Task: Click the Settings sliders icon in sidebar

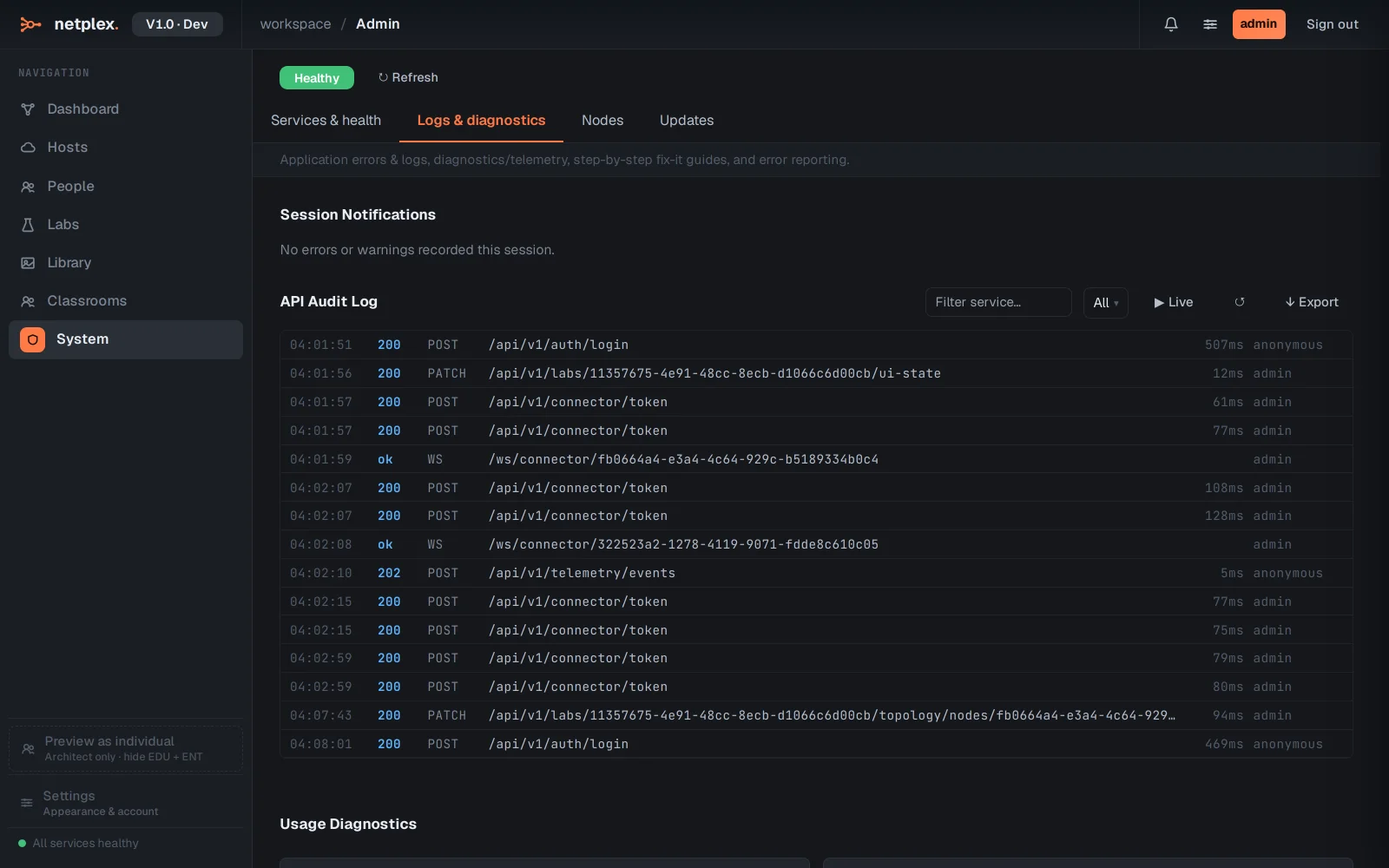Action: pyautogui.click(x=27, y=803)
